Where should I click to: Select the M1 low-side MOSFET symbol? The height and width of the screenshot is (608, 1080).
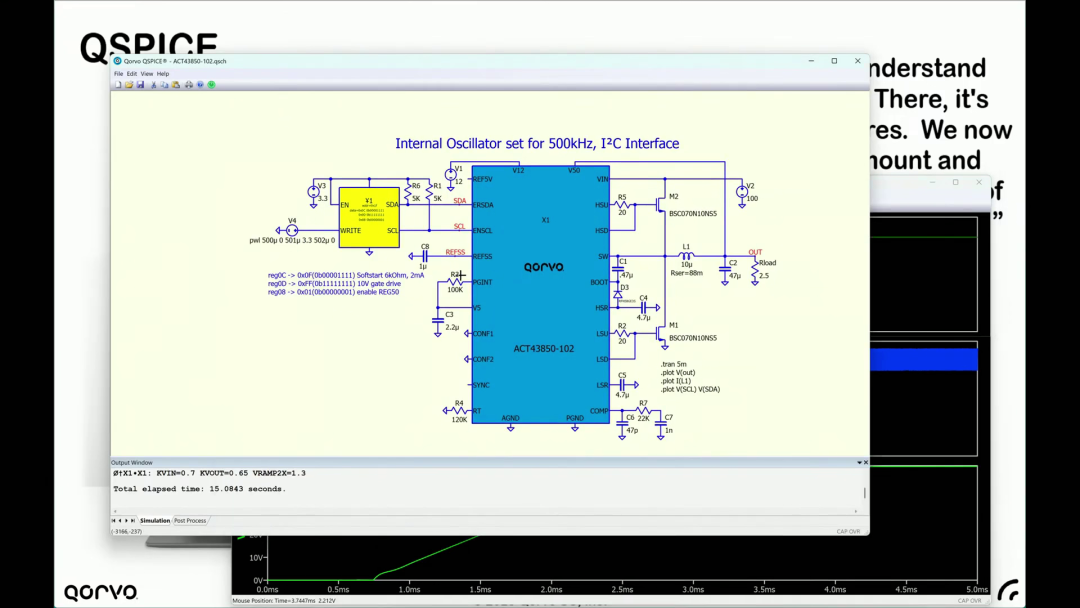(x=660, y=333)
